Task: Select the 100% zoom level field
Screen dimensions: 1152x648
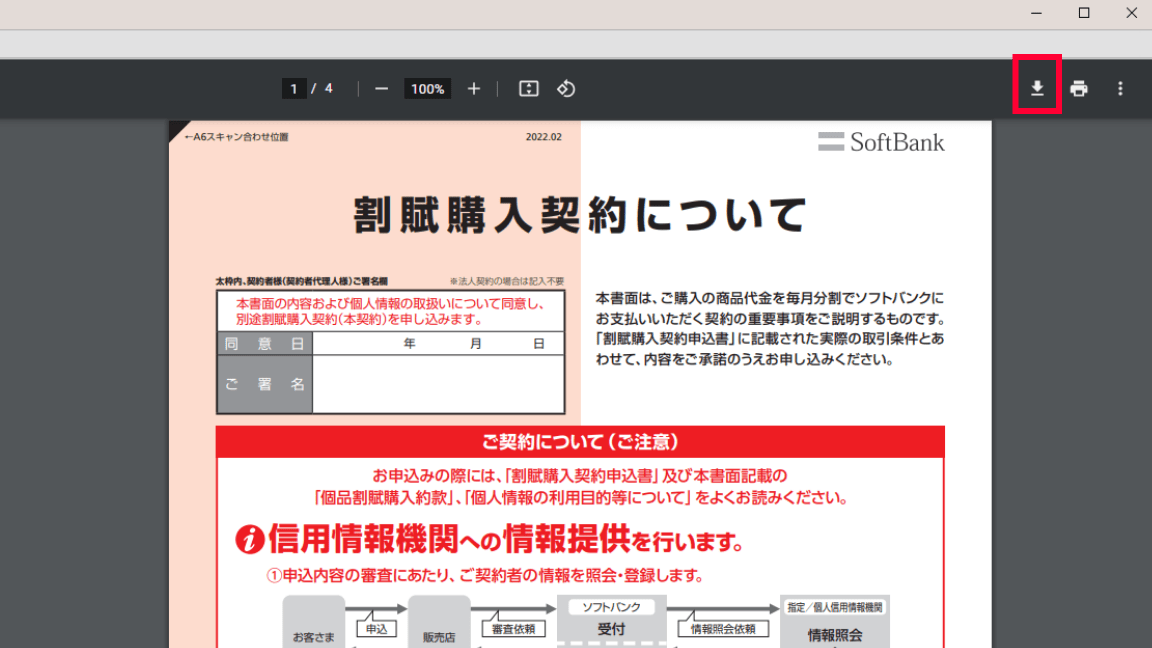Action: click(427, 89)
